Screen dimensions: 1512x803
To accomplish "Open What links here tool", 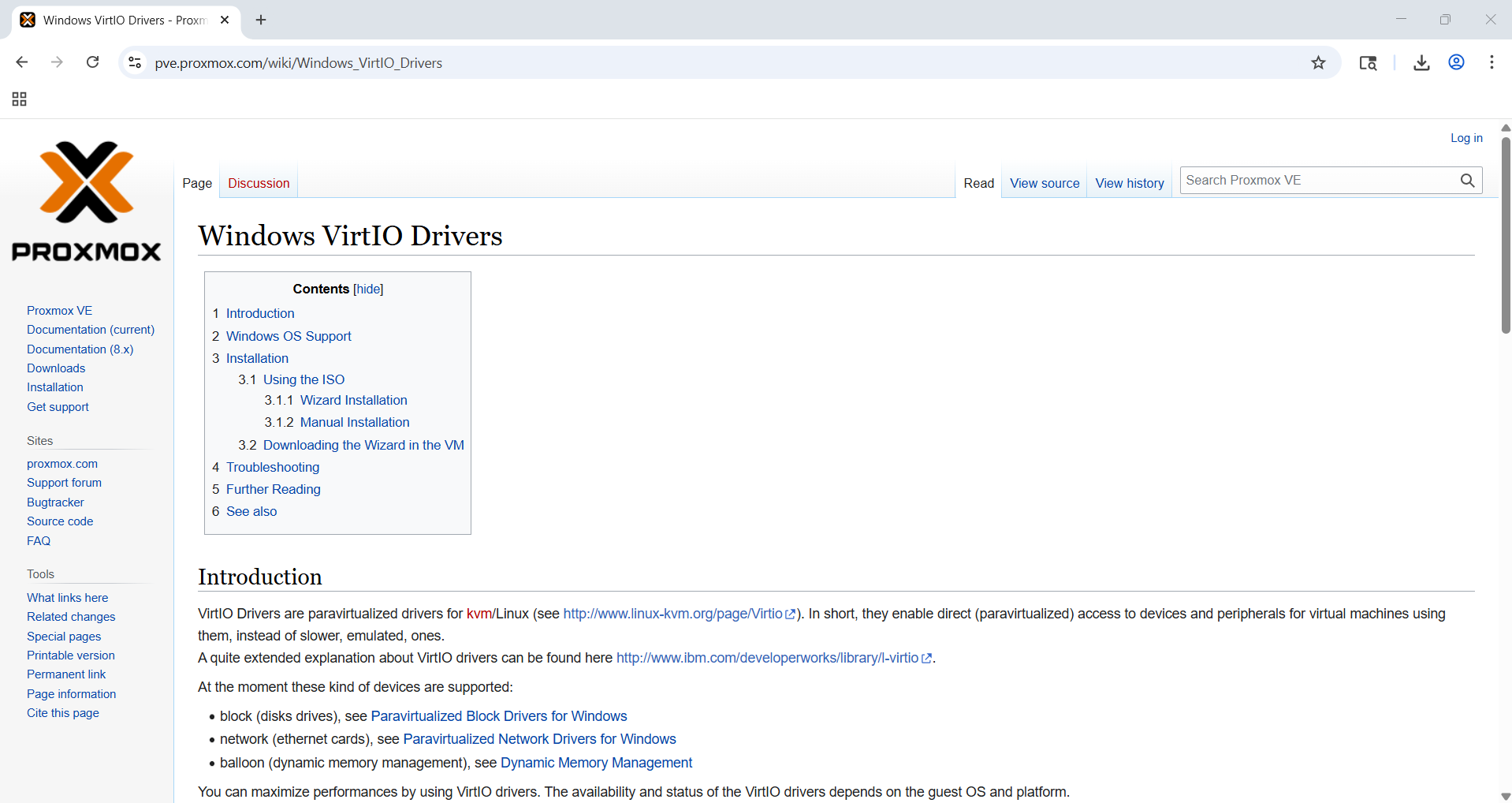I will pos(68,598).
